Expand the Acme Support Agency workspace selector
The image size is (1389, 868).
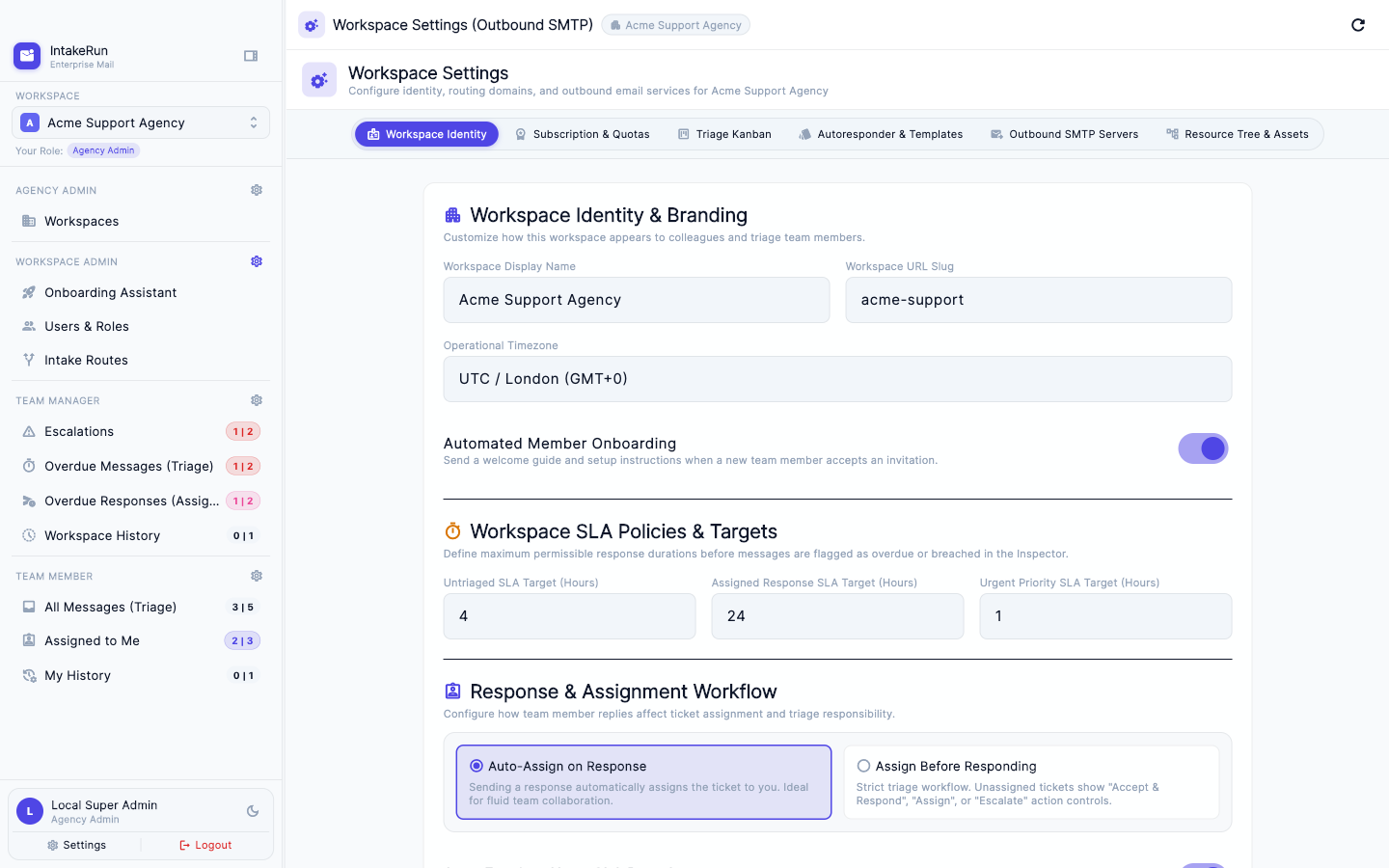141,122
